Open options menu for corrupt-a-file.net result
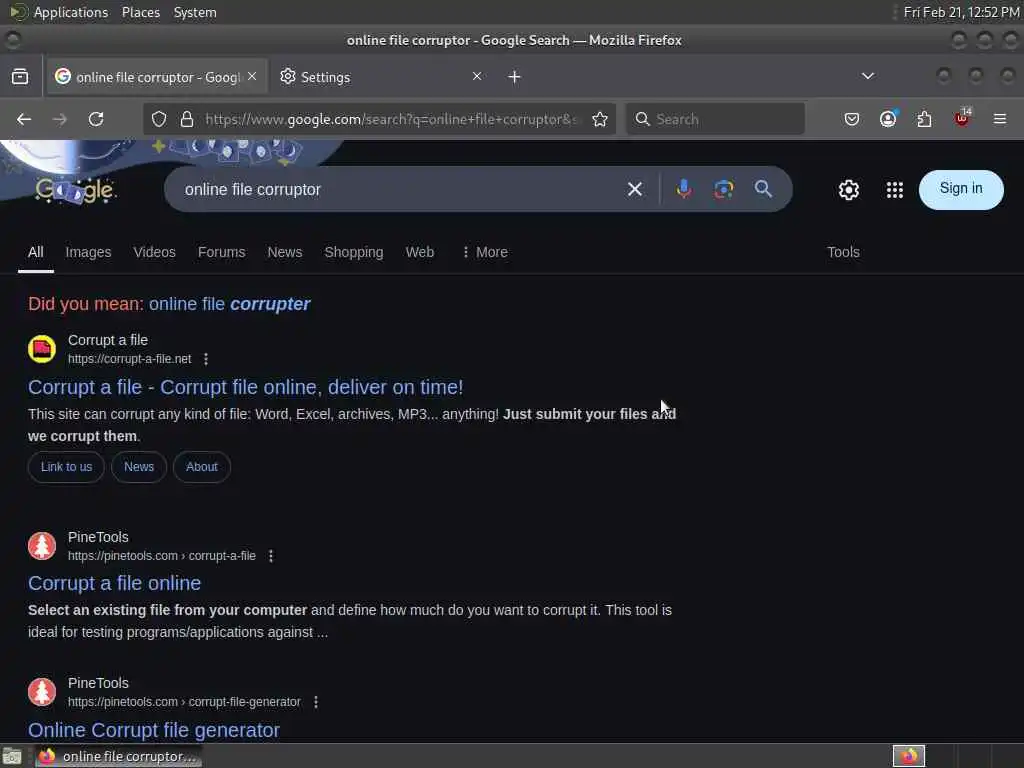 (x=206, y=359)
